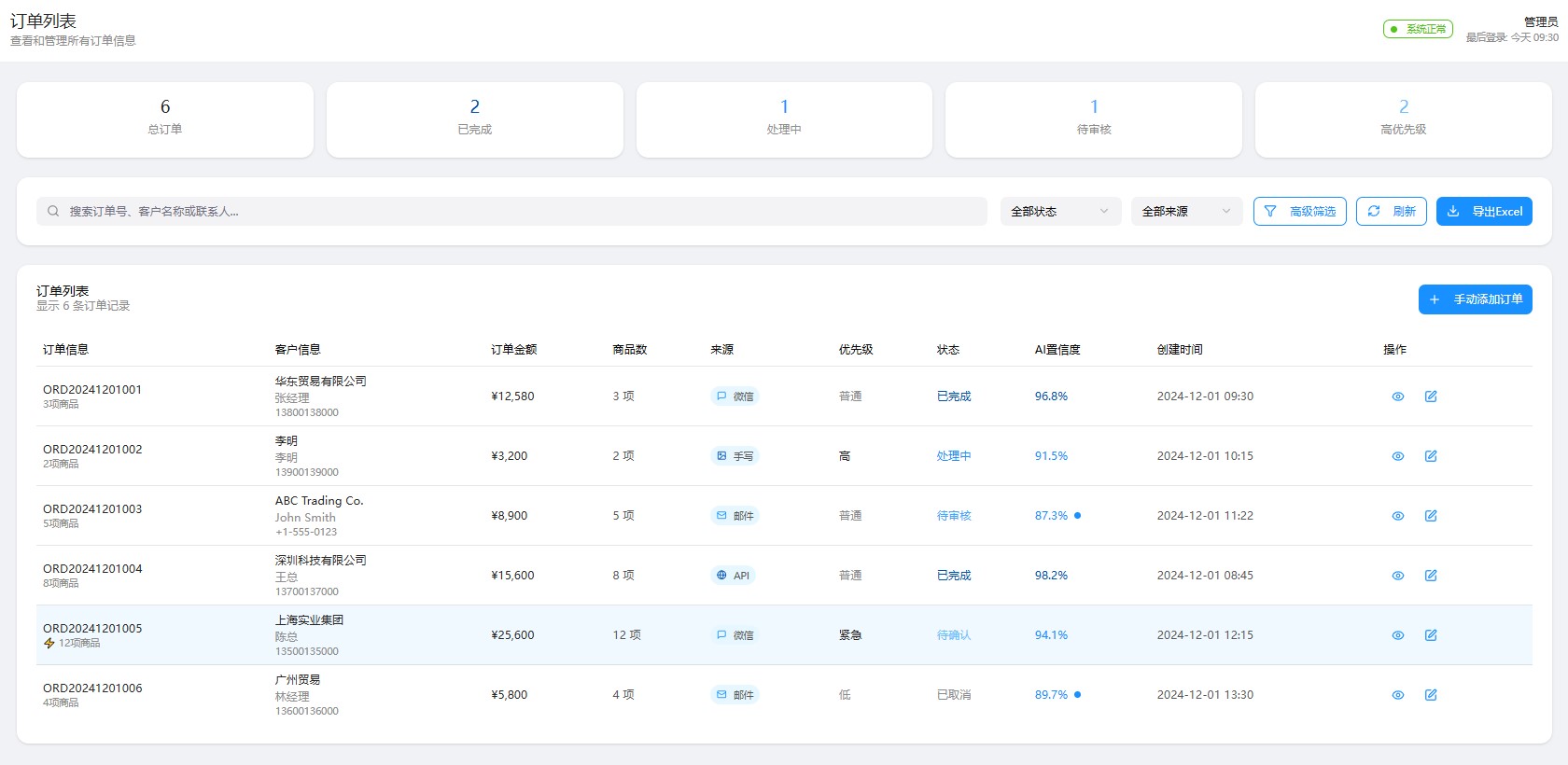
Task: Click edit icon for order ORD20241201006
Action: pos(1430,695)
